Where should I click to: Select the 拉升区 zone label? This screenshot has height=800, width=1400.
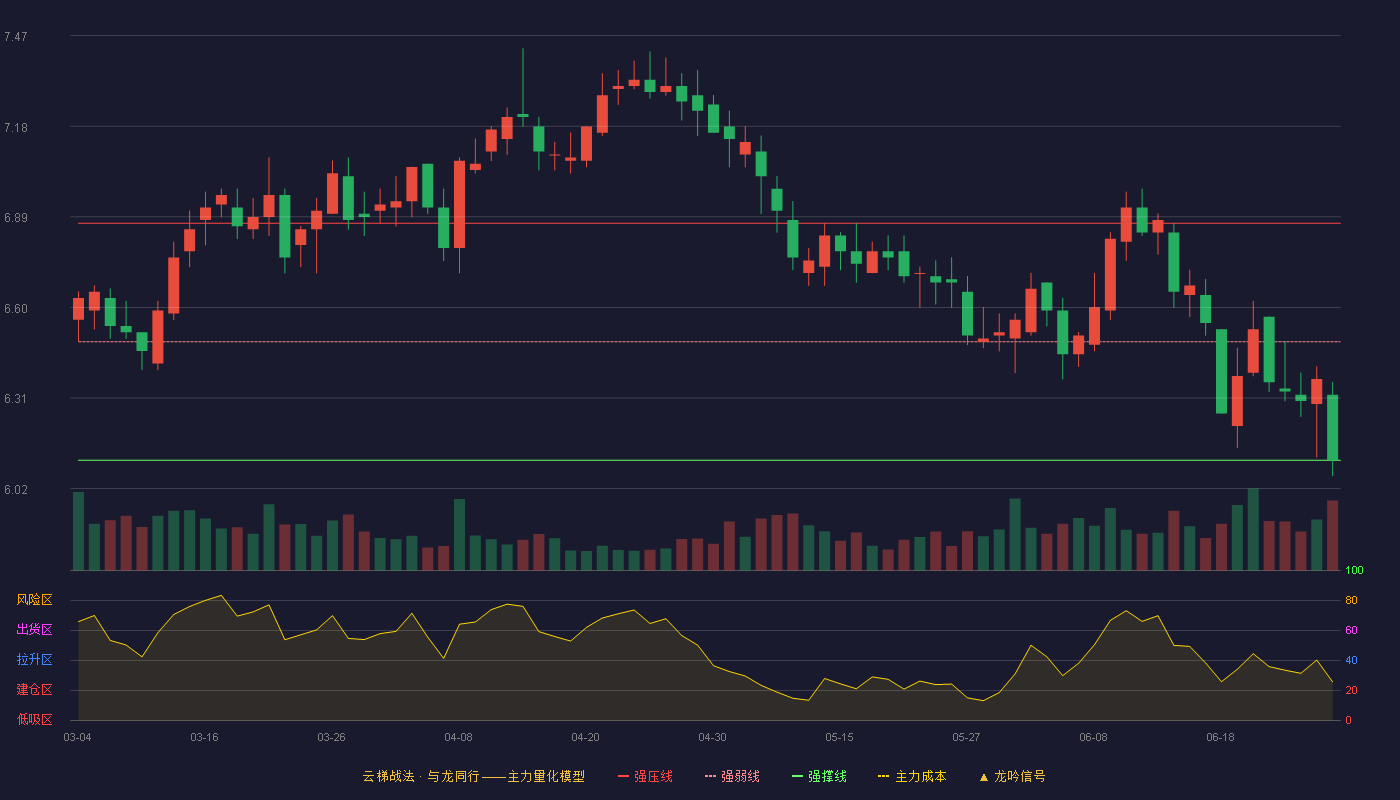(34, 660)
